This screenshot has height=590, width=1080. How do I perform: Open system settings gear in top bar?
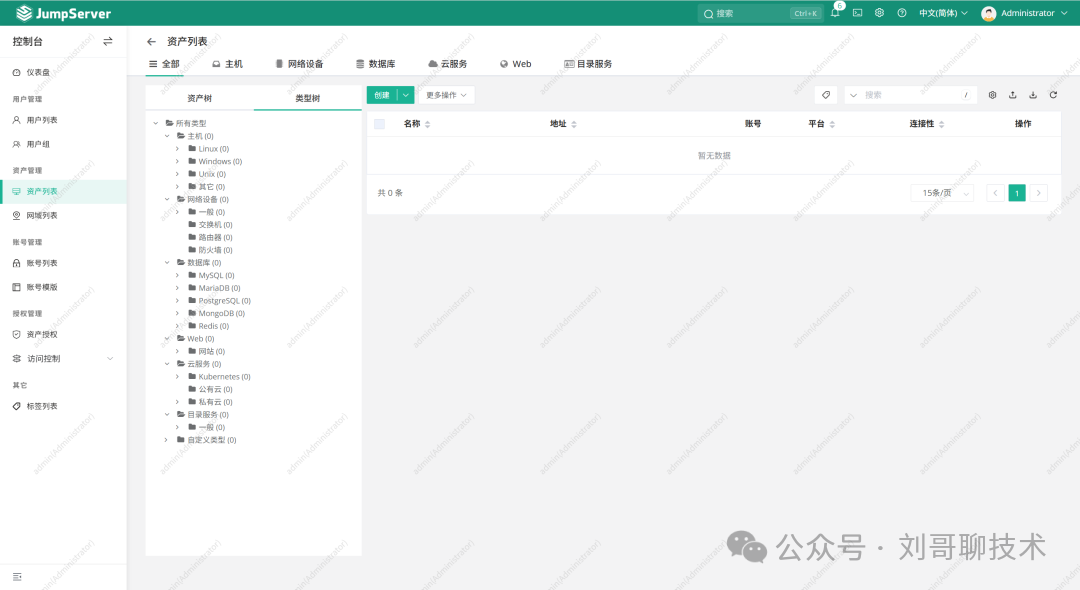coord(880,13)
